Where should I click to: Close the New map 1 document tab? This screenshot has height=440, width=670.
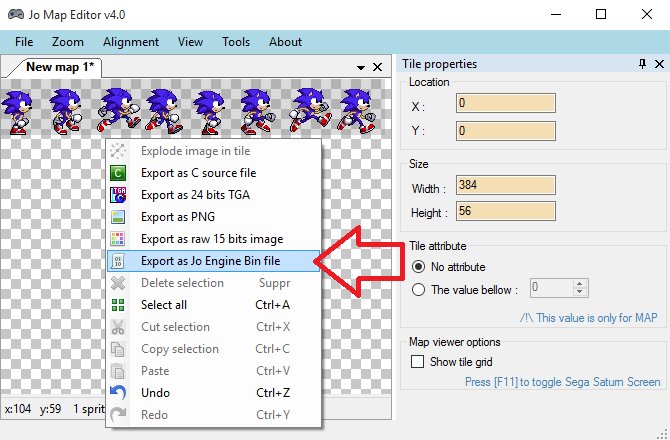(x=377, y=67)
